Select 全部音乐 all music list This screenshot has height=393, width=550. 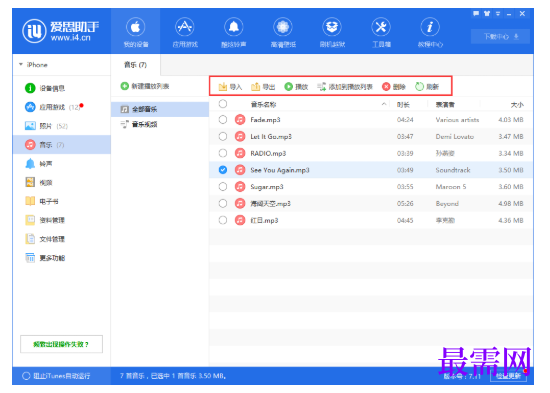tap(160, 109)
